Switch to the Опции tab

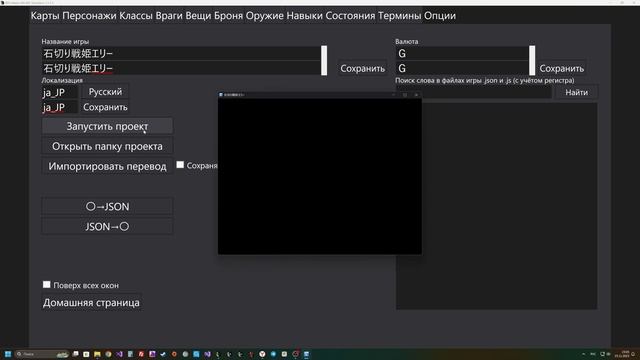440,16
